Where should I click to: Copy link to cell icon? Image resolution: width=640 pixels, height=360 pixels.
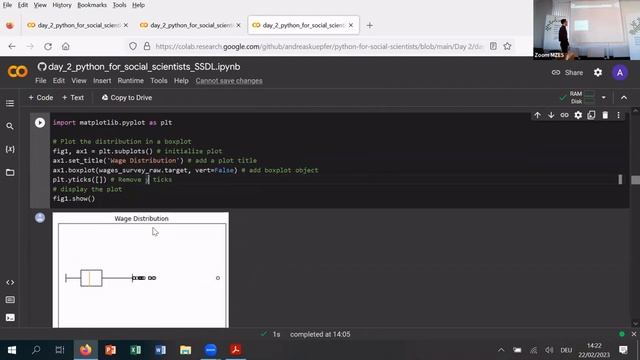coord(564,116)
